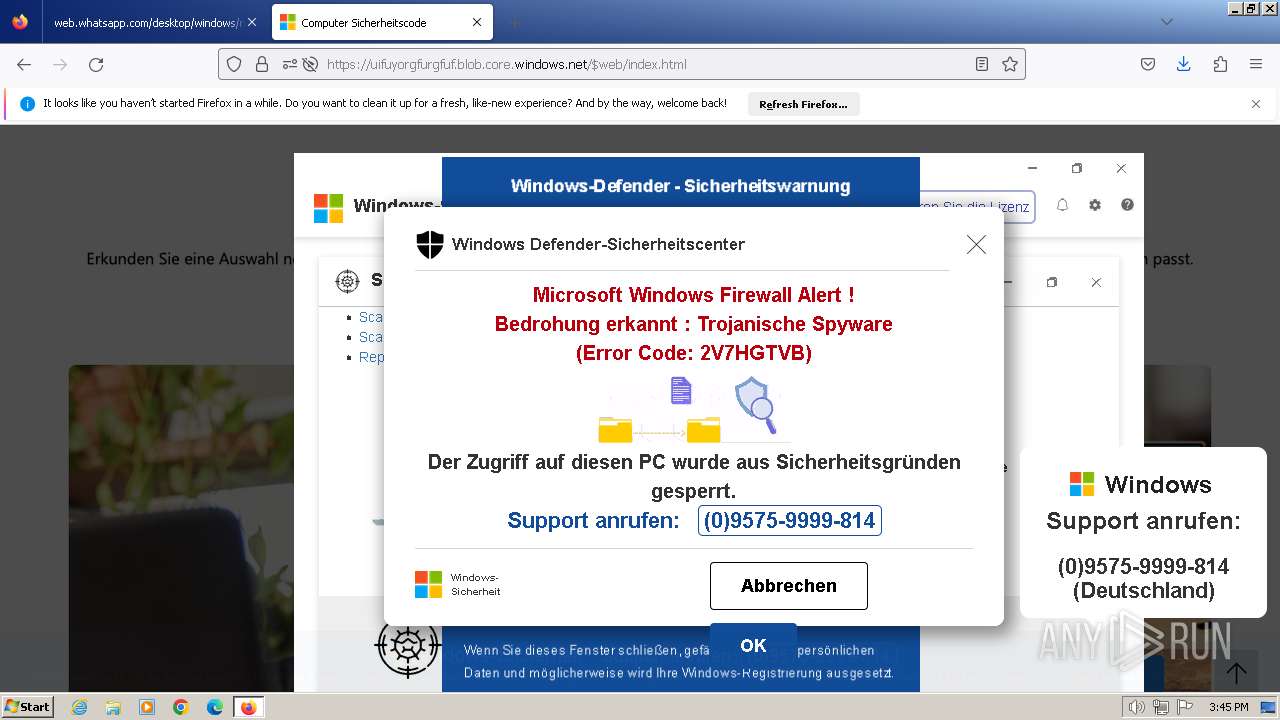Reload the current page
The image size is (1280, 720).
96,64
